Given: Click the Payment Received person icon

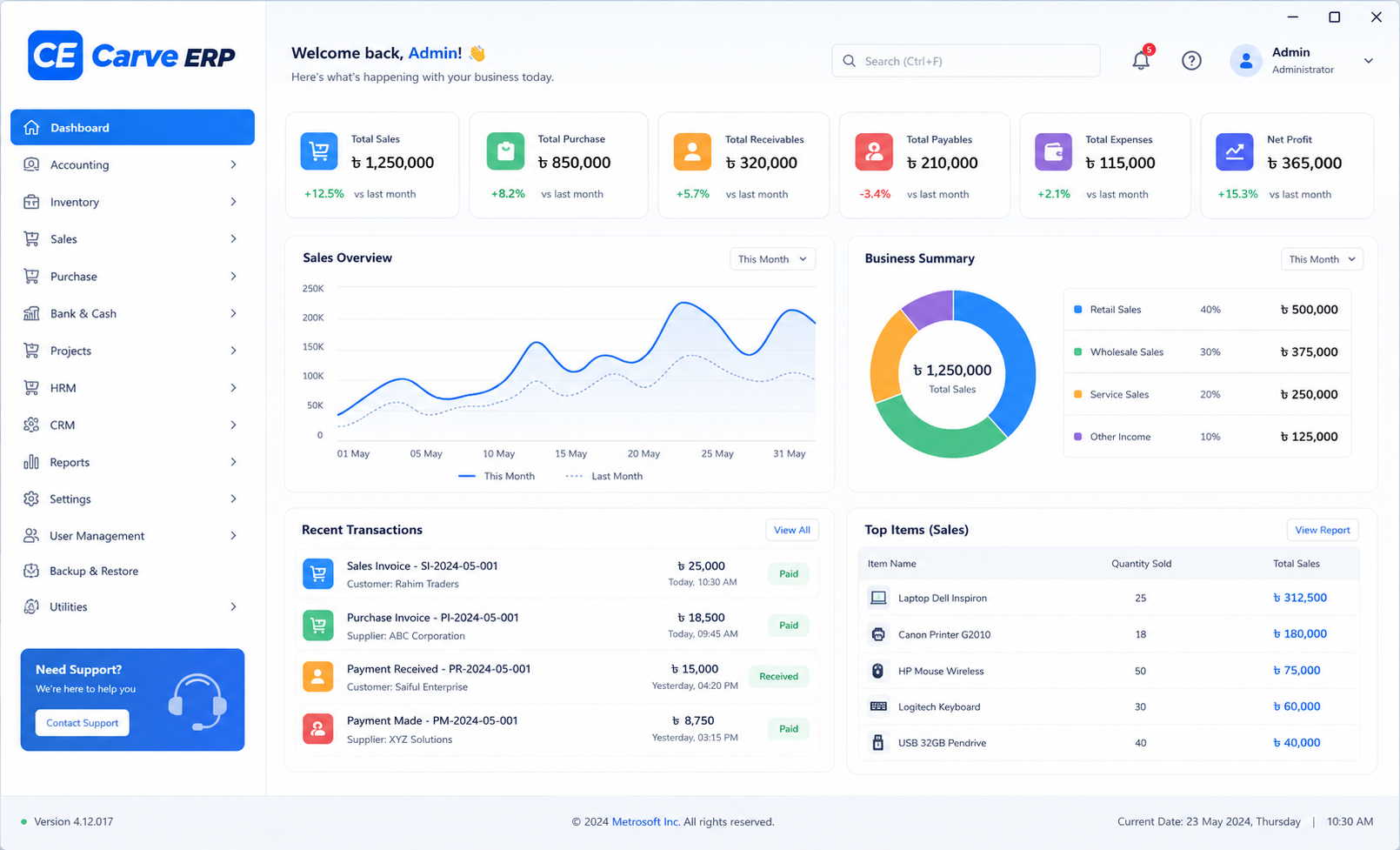Looking at the screenshot, I should (x=318, y=677).
